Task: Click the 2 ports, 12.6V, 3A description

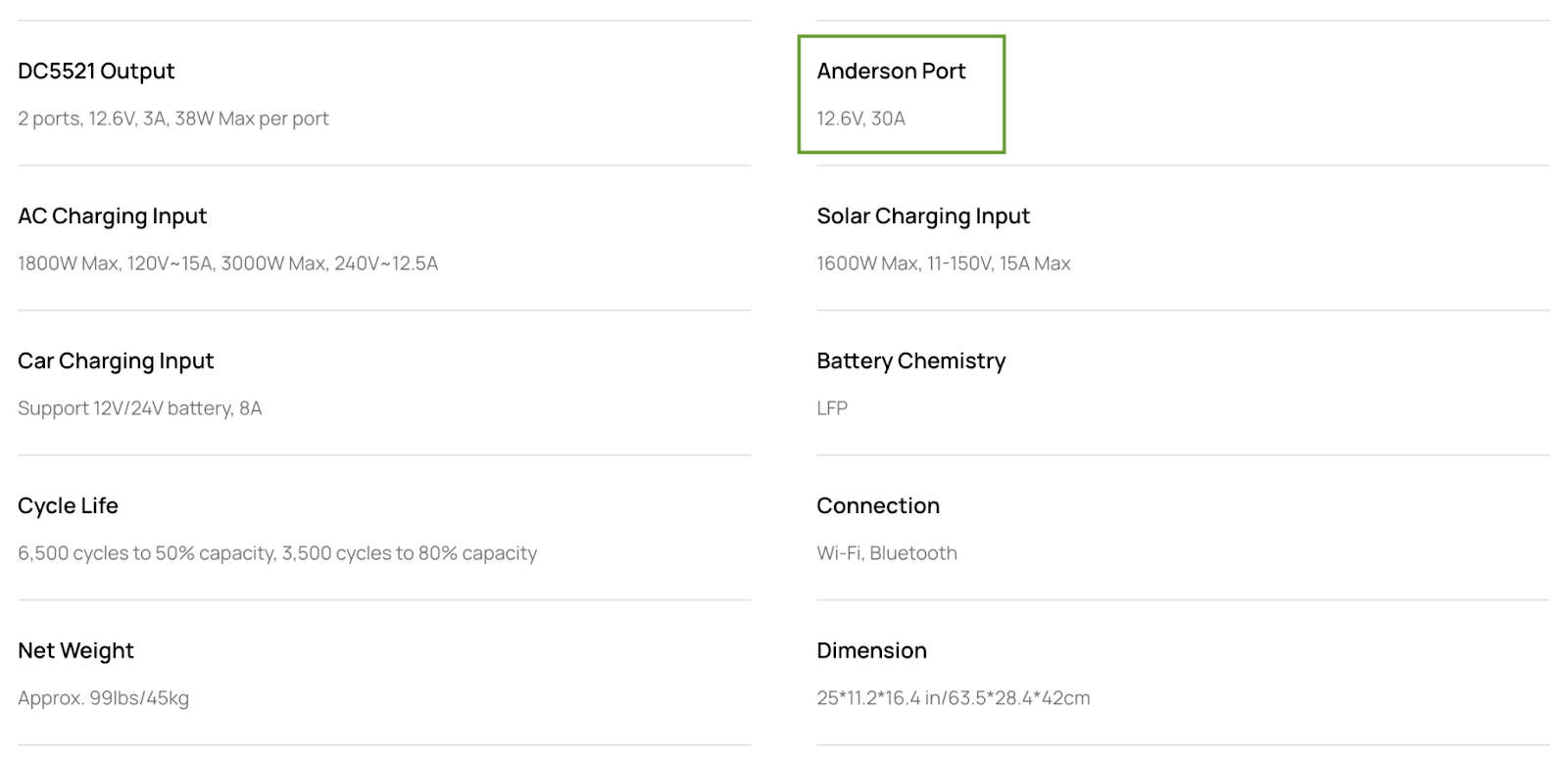Action: [173, 119]
